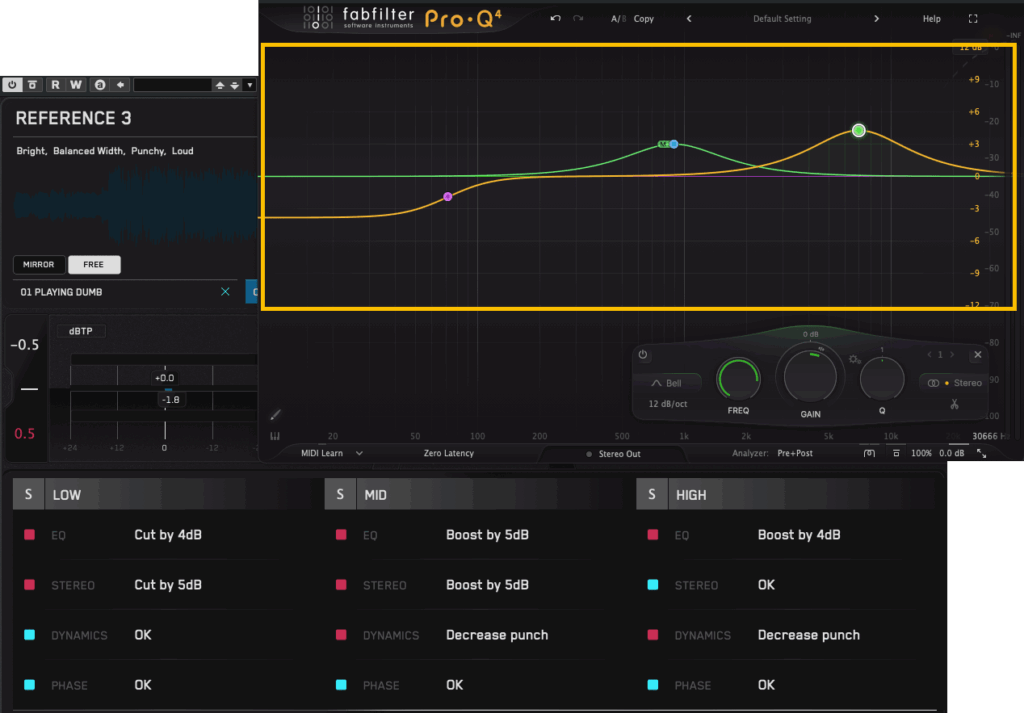Viewport: 1024px width, 713px height.
Task: Select previous band with left chevron
Action: pos(929,355)
